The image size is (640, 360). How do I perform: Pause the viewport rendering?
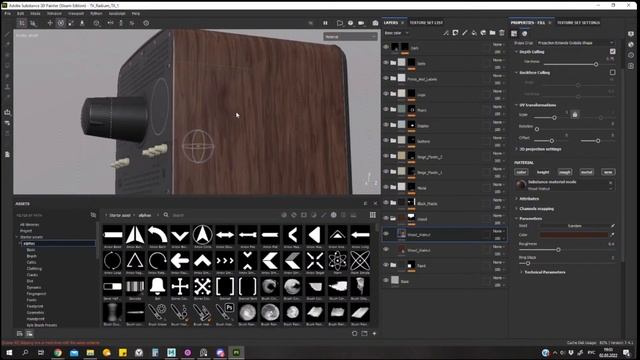pos(325,23)
